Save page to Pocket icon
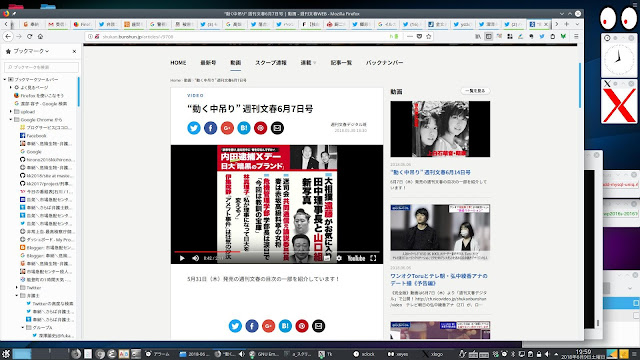The image size is (640, 360). click(x=419, y=36)
